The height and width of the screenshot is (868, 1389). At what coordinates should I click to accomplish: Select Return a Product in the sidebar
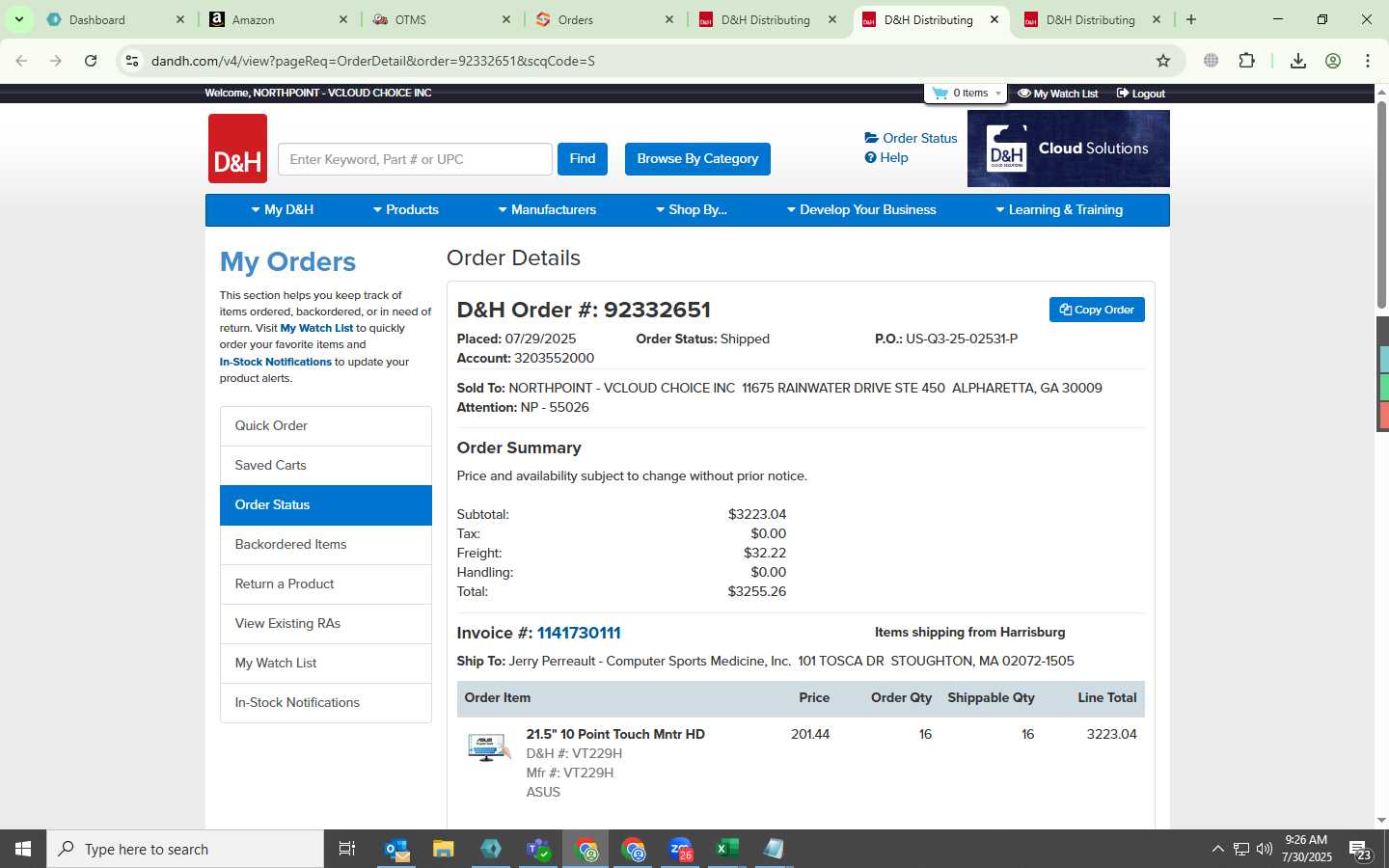[326, 584]
